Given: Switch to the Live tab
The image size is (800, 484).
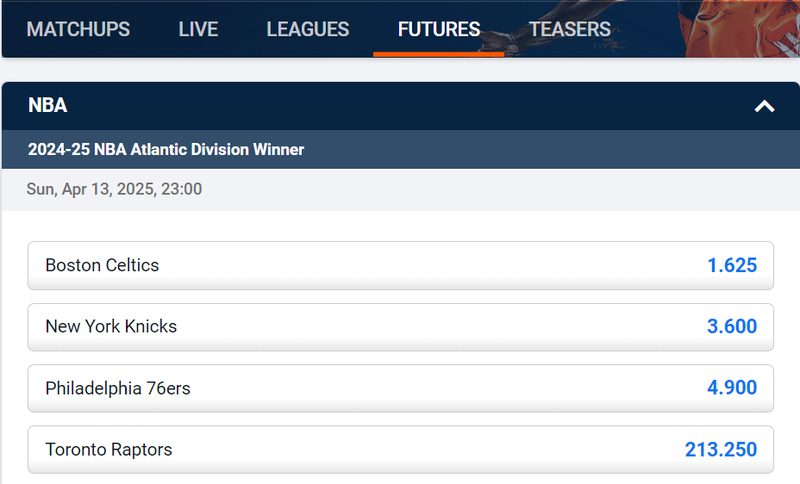Looking at the screenshot, I should click(198, 29).
